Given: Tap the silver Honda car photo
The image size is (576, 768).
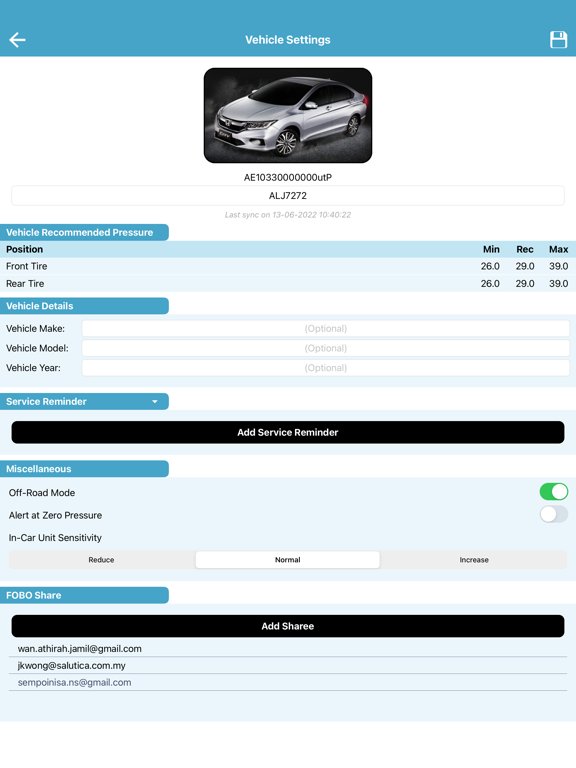Looking at the screenshot, I should 288,116.
